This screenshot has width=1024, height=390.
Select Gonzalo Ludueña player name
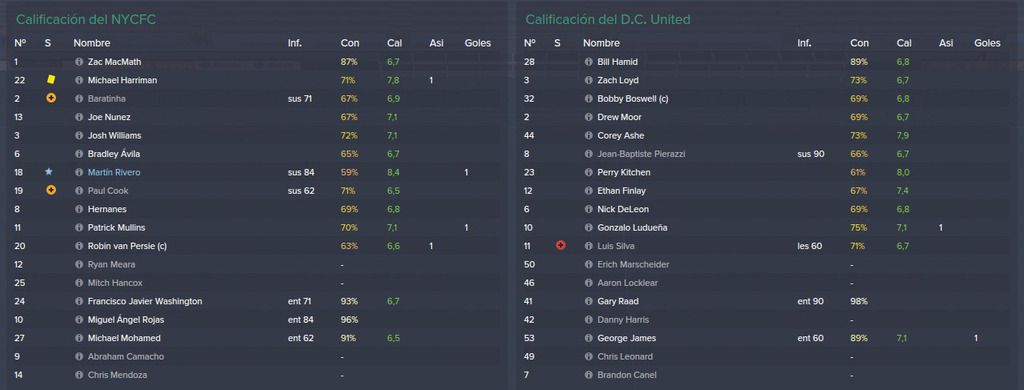point(632,228)
